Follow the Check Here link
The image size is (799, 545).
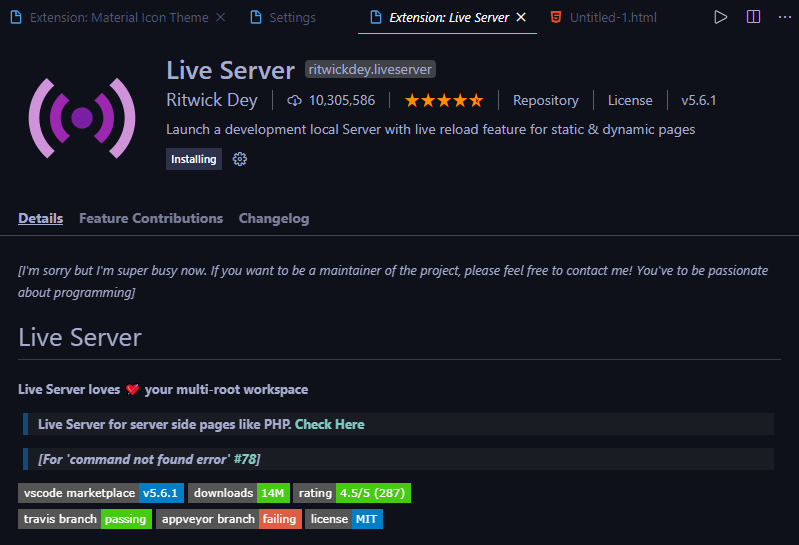tap(330, 424)
